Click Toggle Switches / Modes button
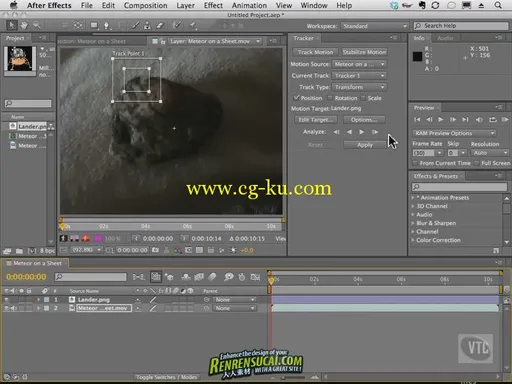The height and width of the screenshot is (384, 512). coord(166,377)
